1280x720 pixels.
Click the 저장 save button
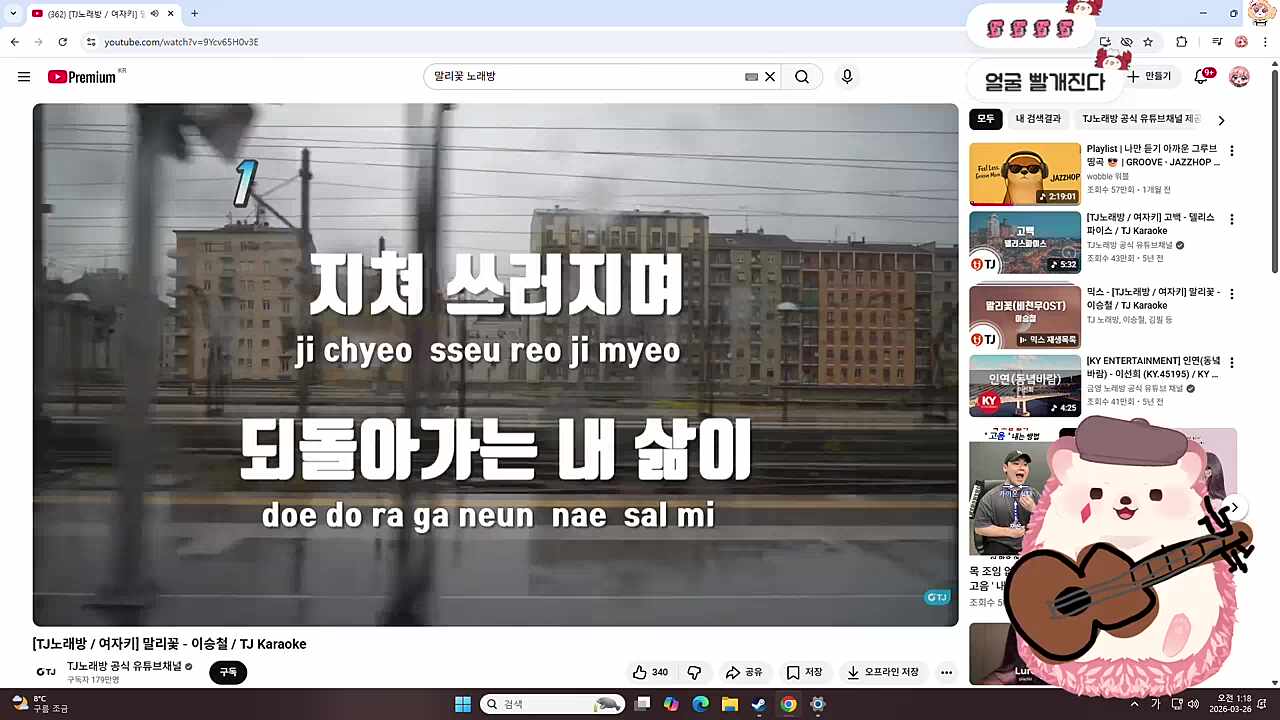tap(804, 672)
